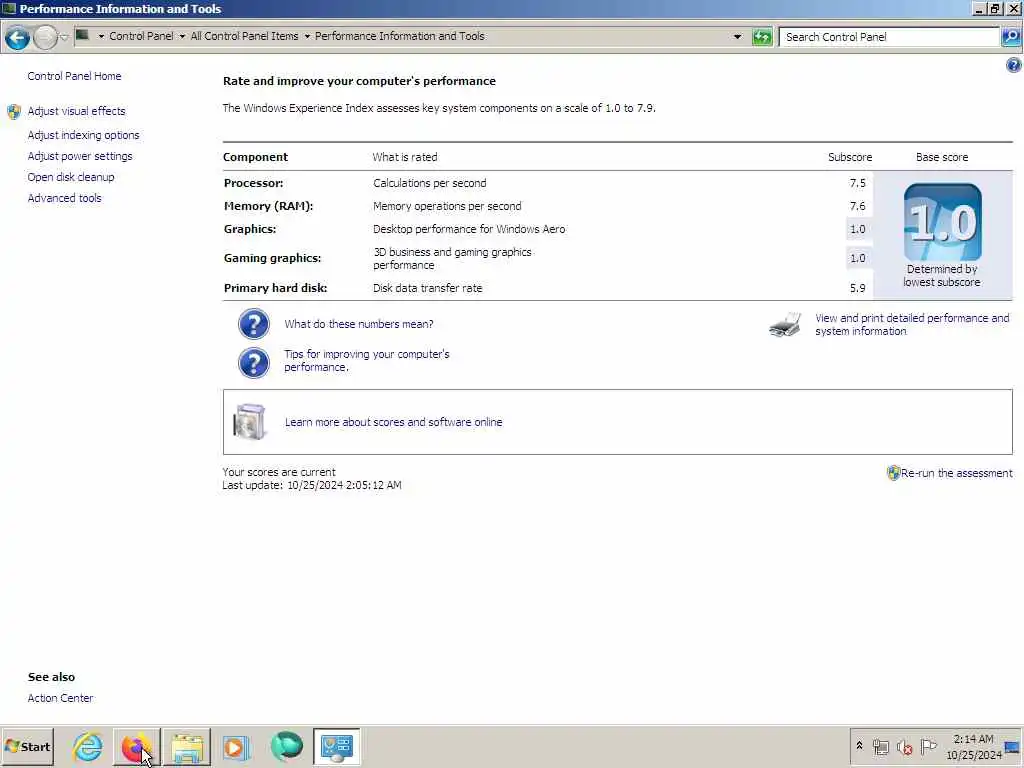
Task: Open Adjust indexing options
Action: [84, 135]
